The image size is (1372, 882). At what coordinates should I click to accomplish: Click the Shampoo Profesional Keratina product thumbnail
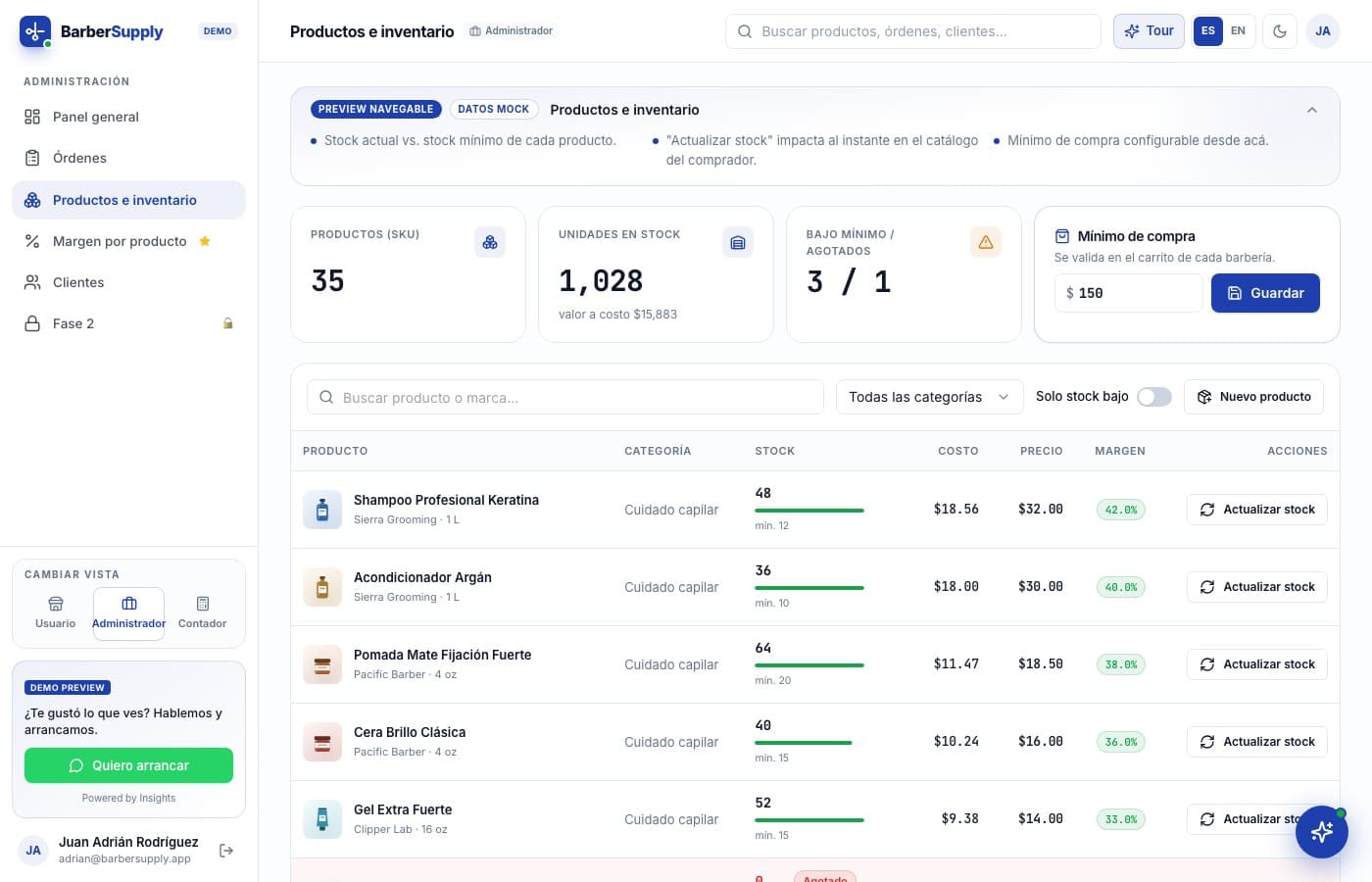click(322, 510)
